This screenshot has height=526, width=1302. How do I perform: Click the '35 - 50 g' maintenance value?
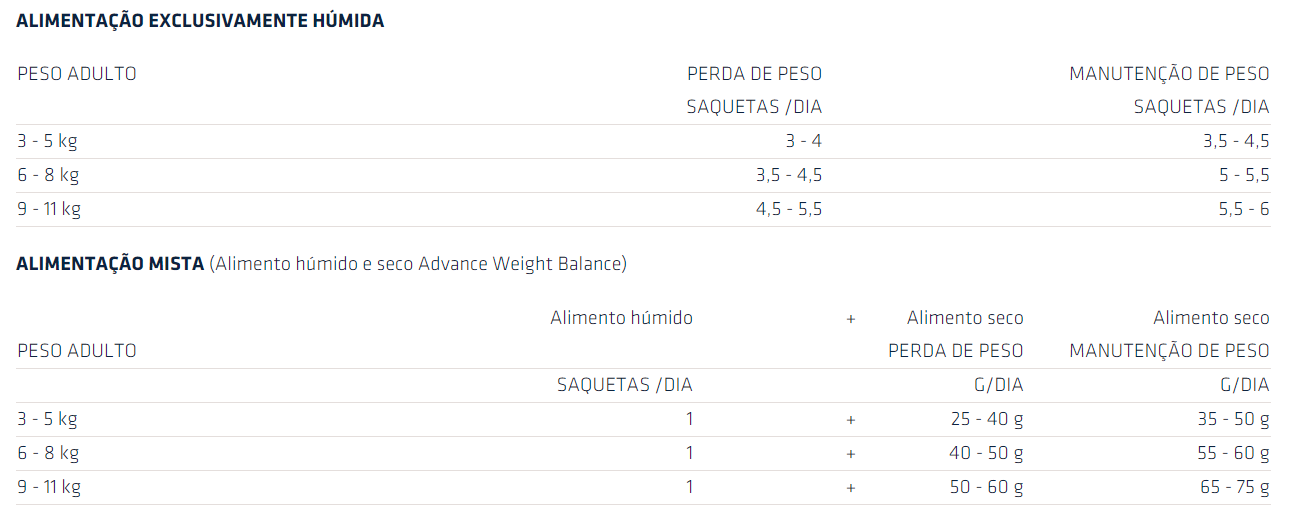(1233, 420)
